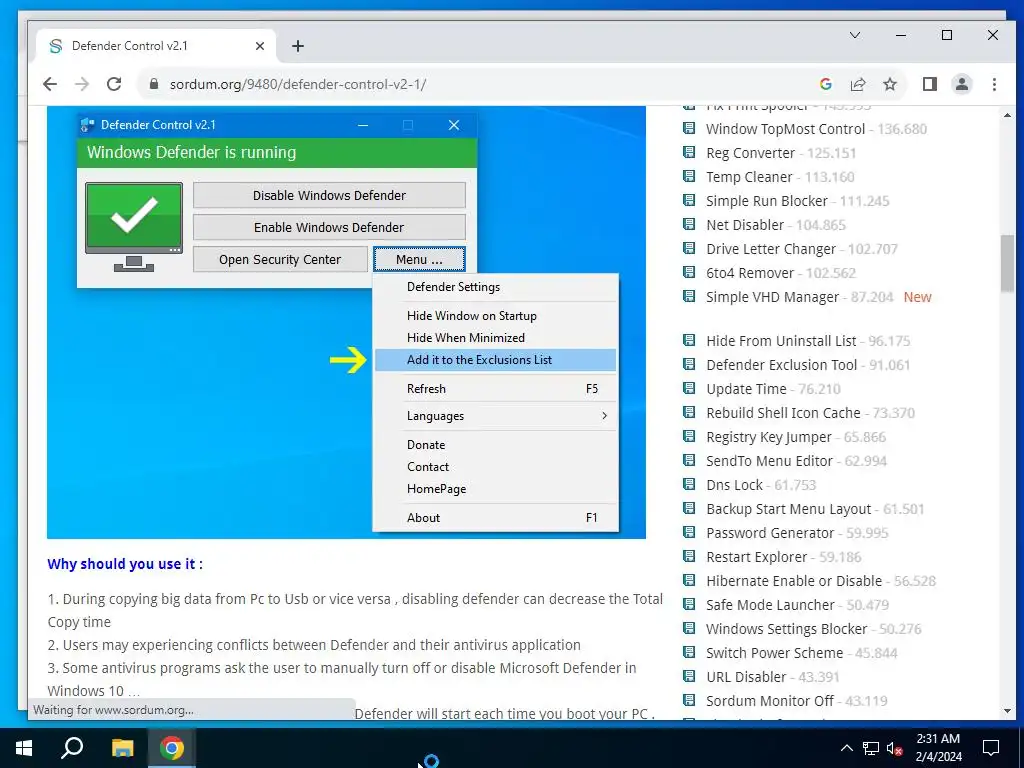This screenshot has height=768, width=1024.
Task: Click the icon beside Update Time
Action: (x=689, y=388)
